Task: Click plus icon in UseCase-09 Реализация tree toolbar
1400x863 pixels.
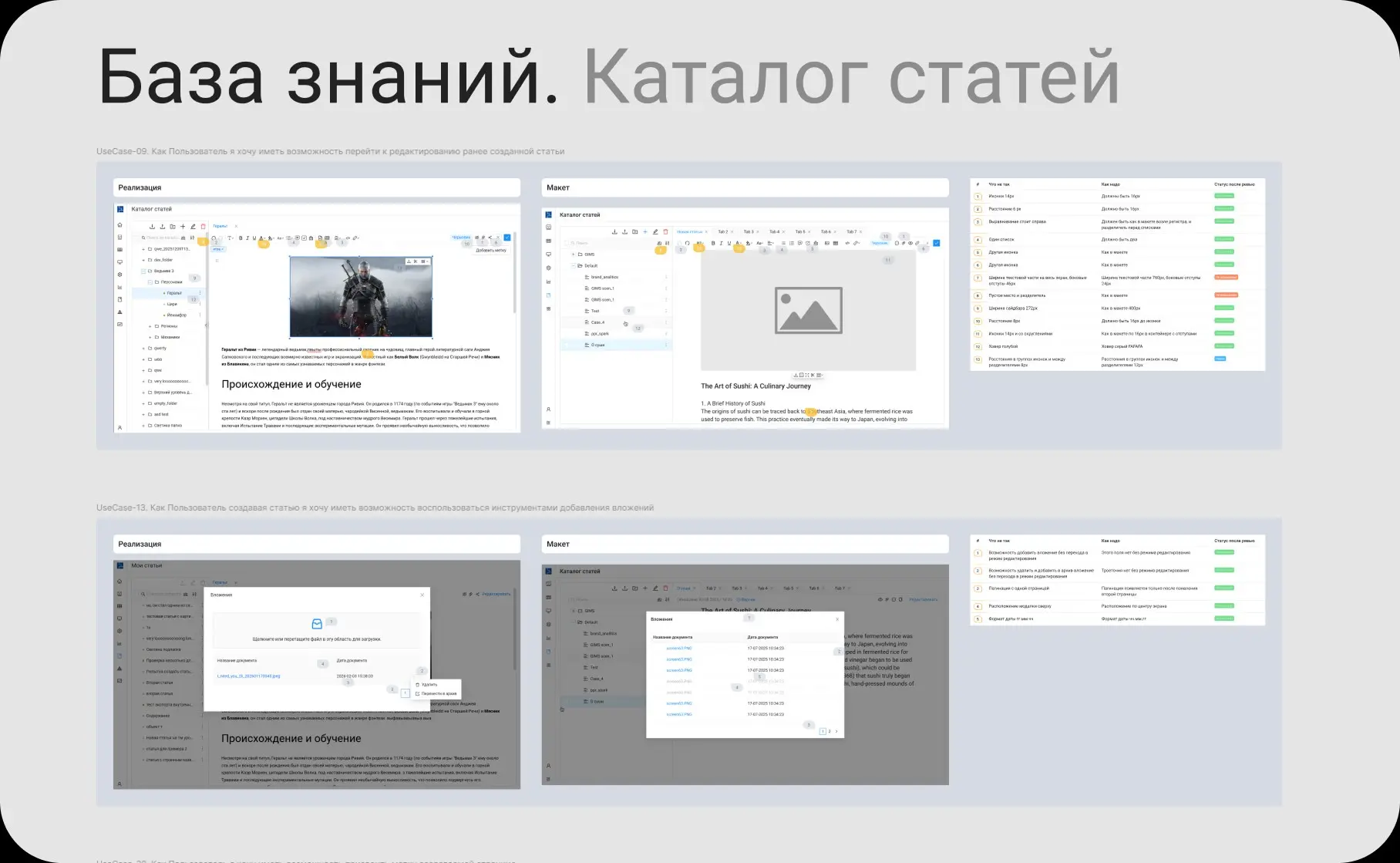Action: 183,227
